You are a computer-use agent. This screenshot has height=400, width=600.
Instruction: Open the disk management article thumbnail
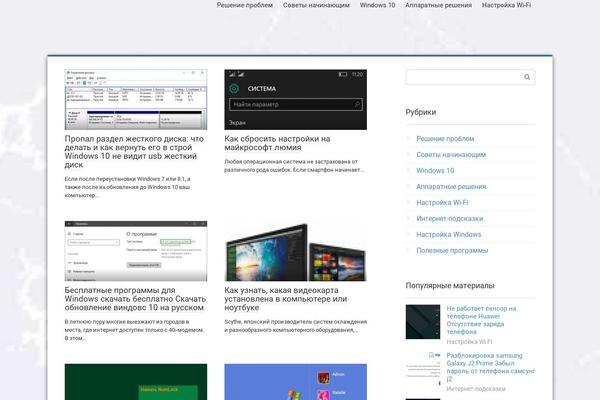[x=136, y=100]
